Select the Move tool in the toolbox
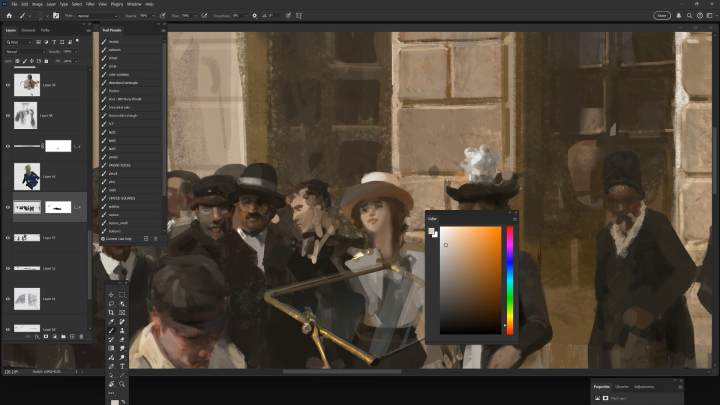 pos(111,295)
